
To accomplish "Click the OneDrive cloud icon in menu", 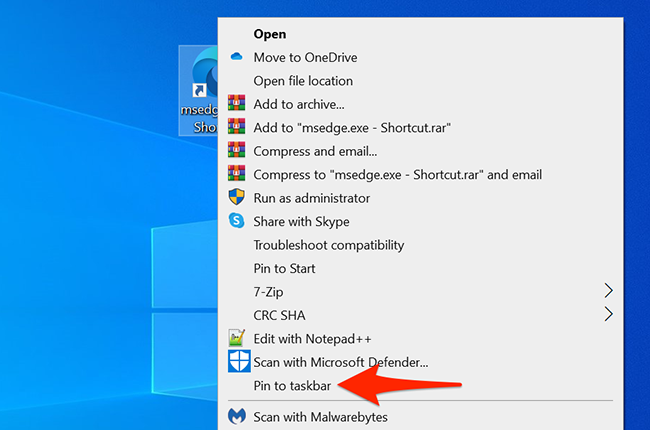I will tap(236, 56).
